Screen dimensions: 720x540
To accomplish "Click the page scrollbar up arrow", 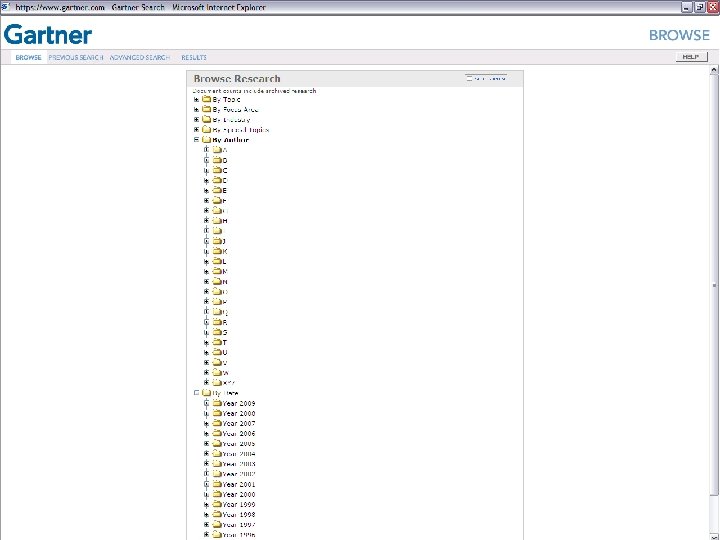I will click(x=714, y=70).
